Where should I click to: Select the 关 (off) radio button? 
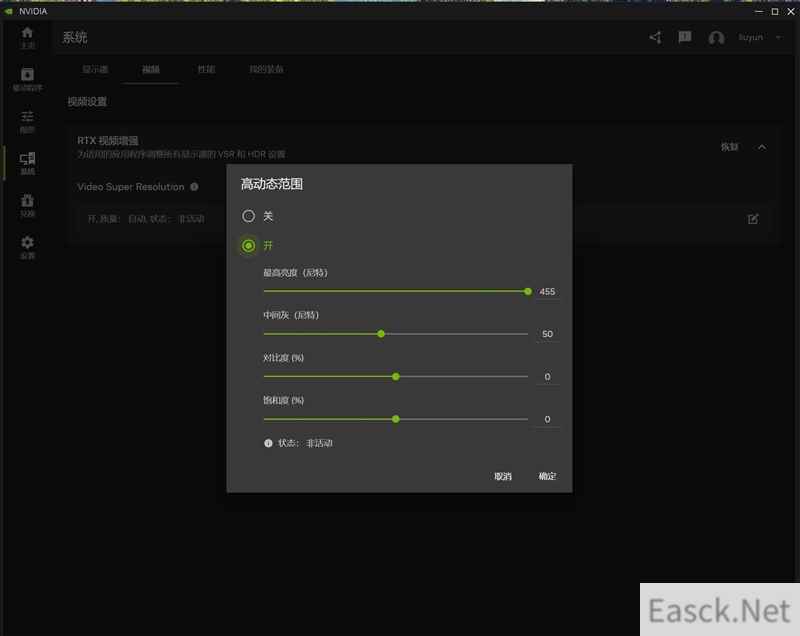click(x=248, y=216)
